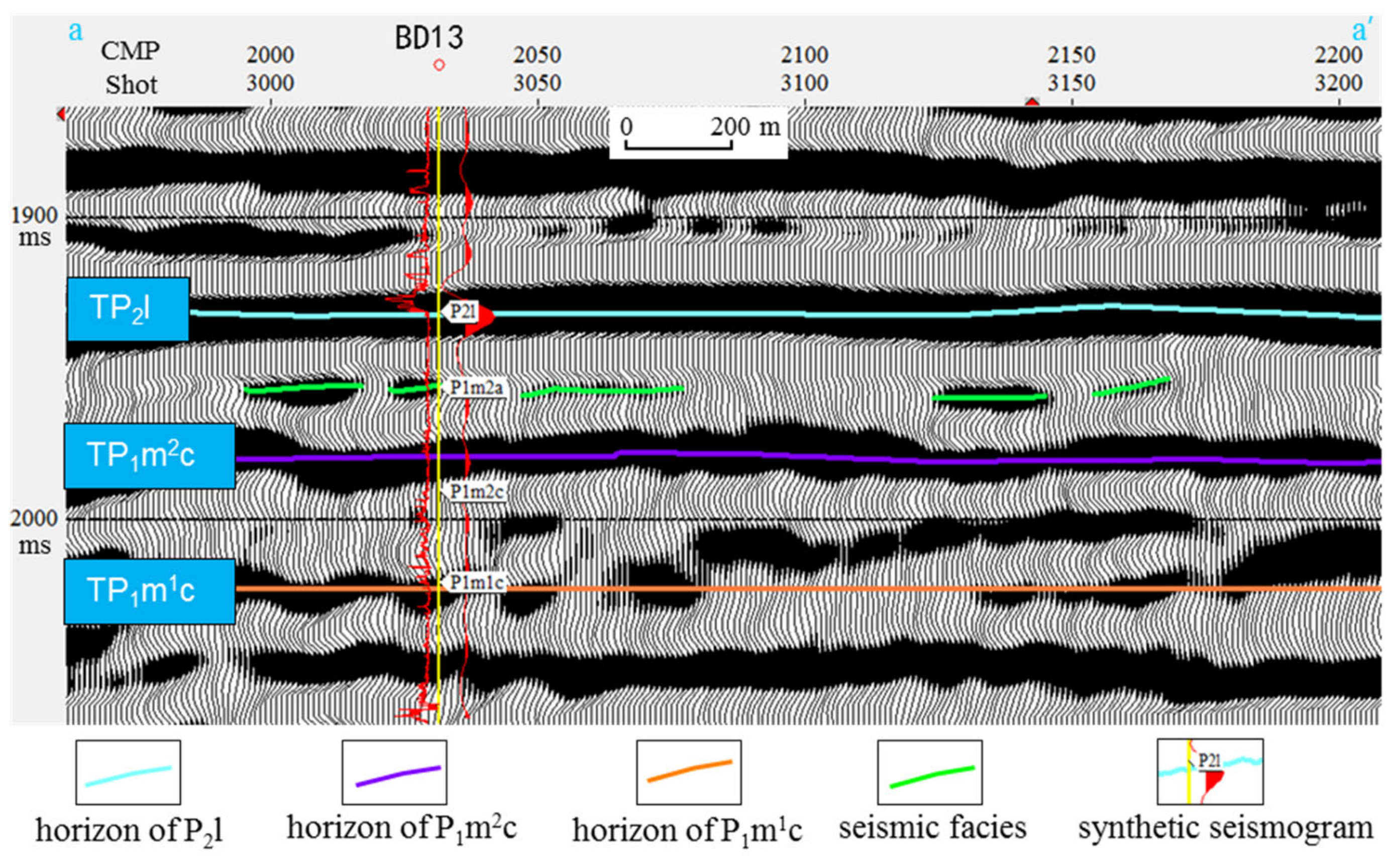Click the purple P1m2c horizon legend icon

click(x=394, y=772)
